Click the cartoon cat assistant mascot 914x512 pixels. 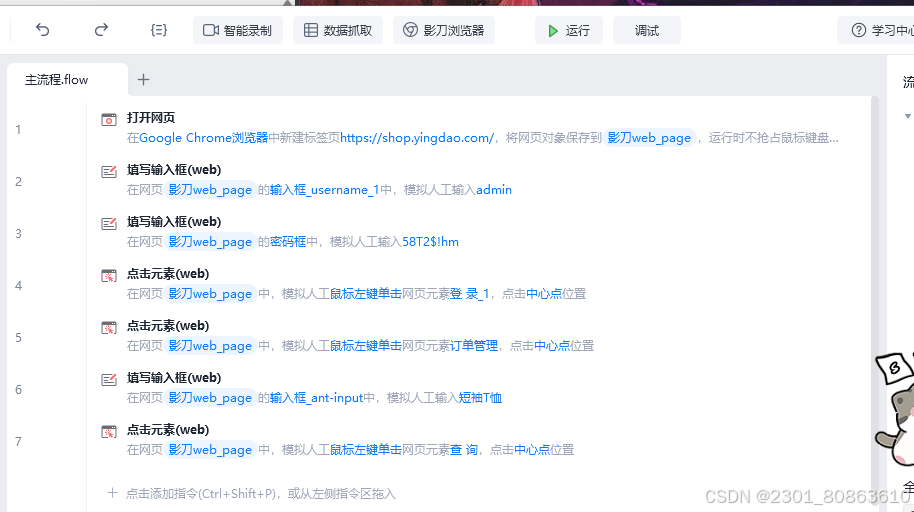tap(895, 408)
